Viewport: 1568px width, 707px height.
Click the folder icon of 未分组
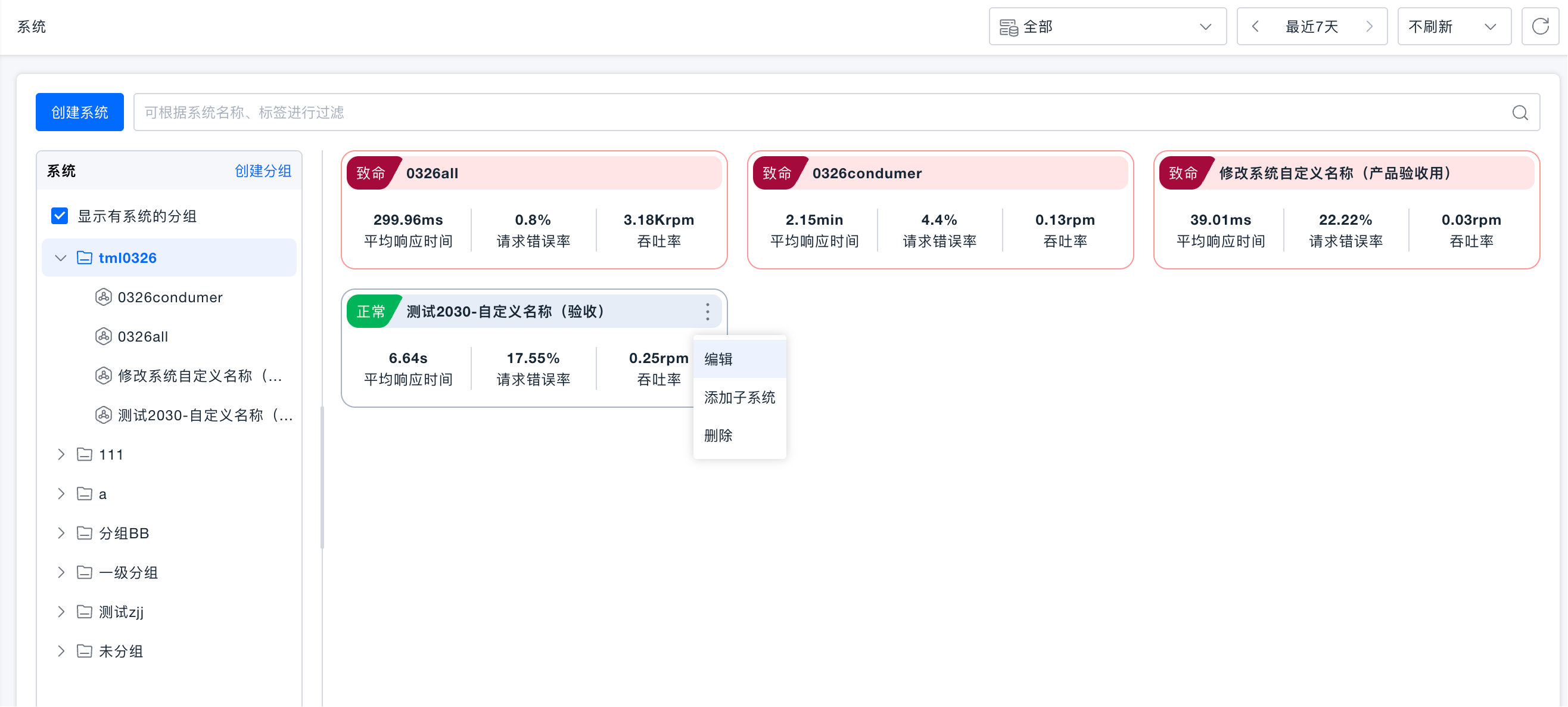coord(85,651)
